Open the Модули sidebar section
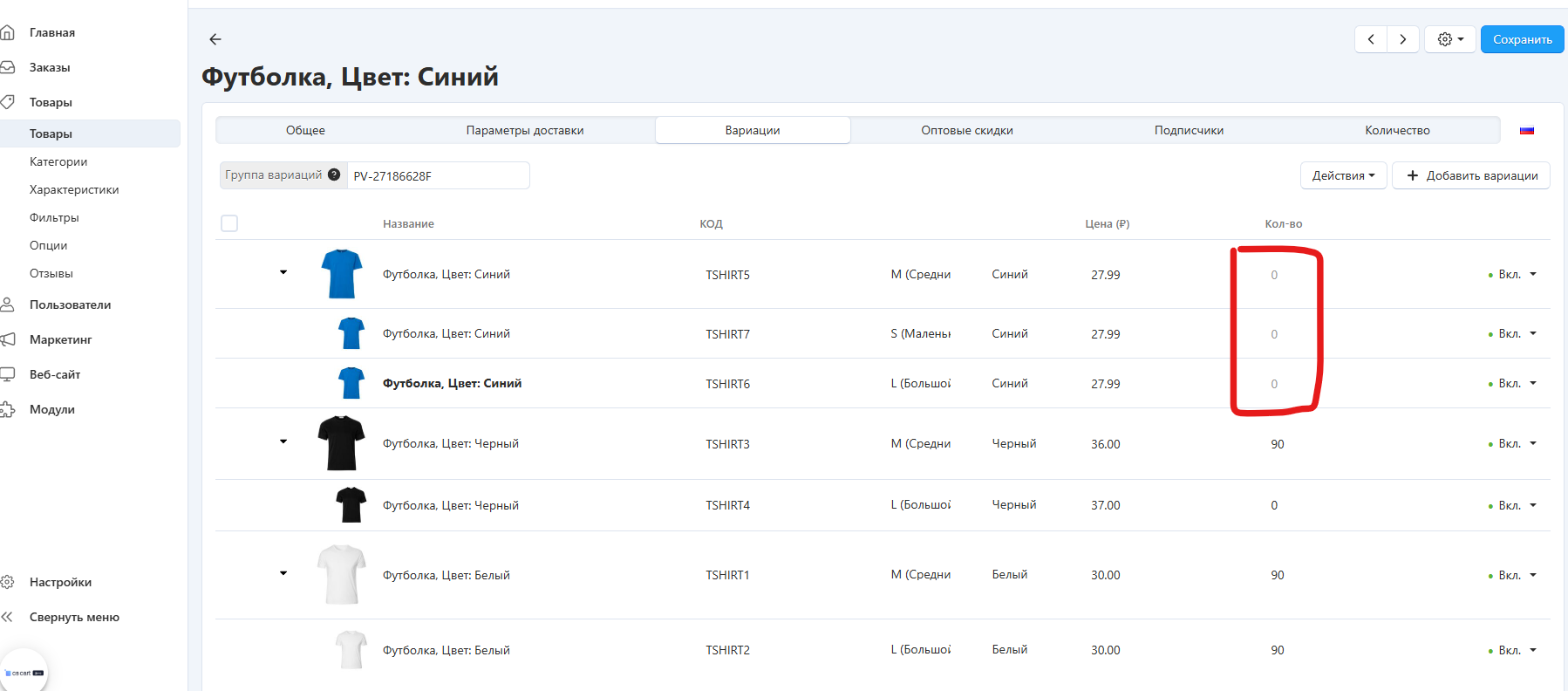 52,409
